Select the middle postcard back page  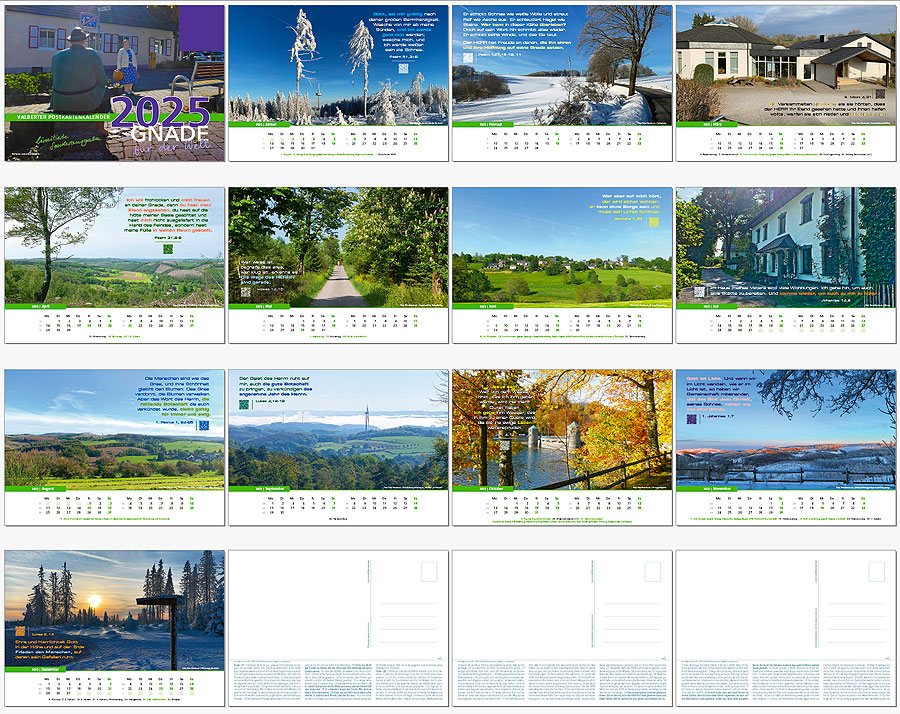point(562,628)
